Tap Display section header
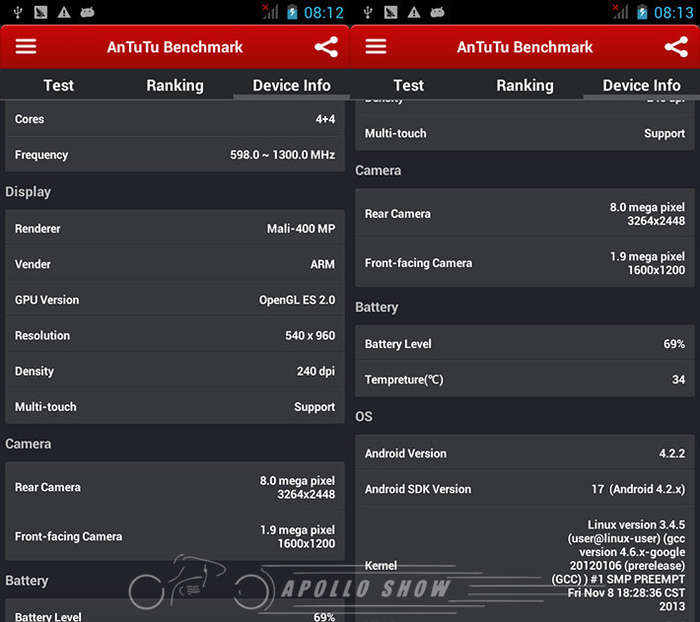This screenshot has height=622, width=700. click(x=28, y=192)
